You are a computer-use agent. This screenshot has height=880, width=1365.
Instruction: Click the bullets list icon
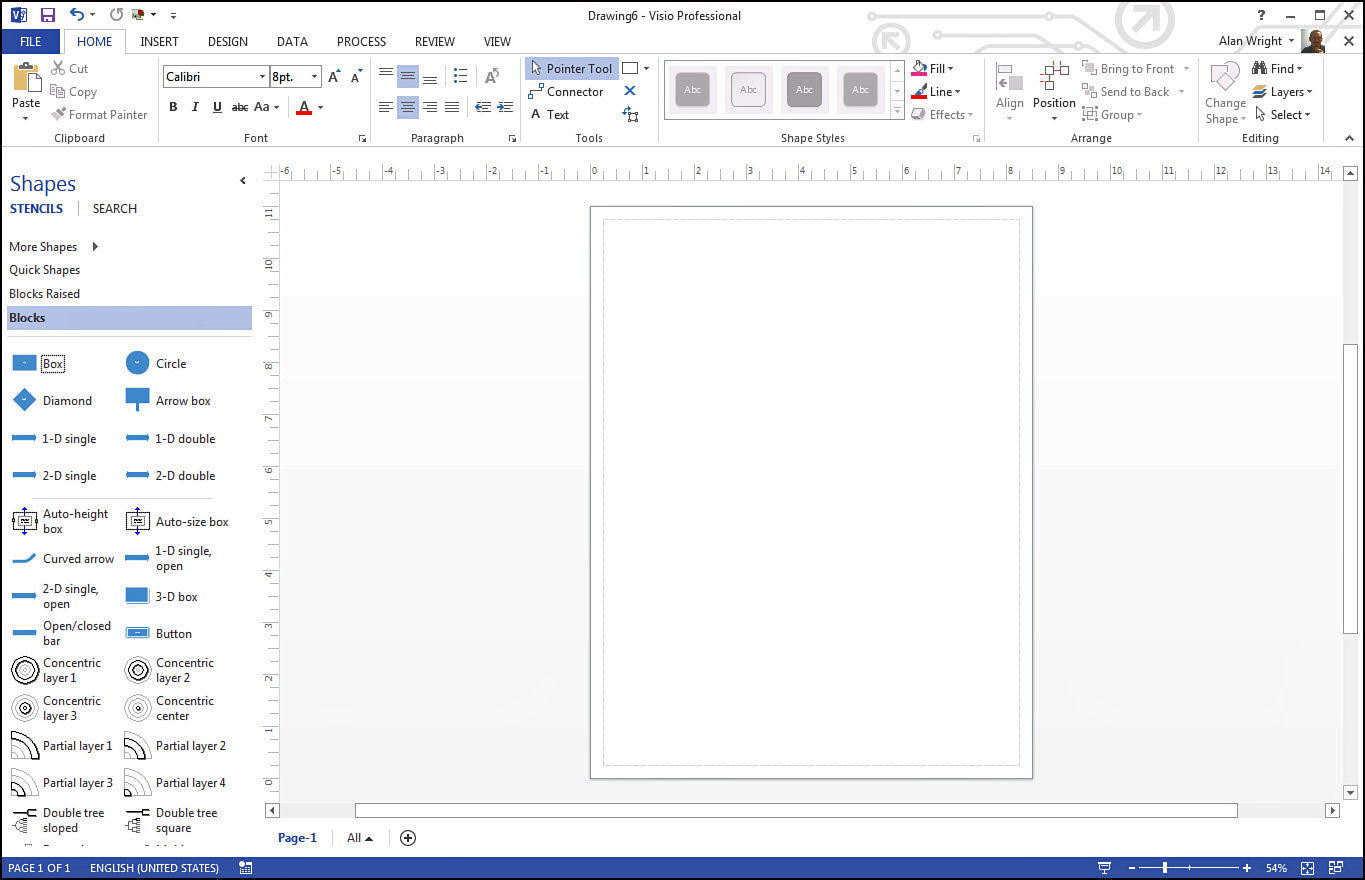coord(460,76)
